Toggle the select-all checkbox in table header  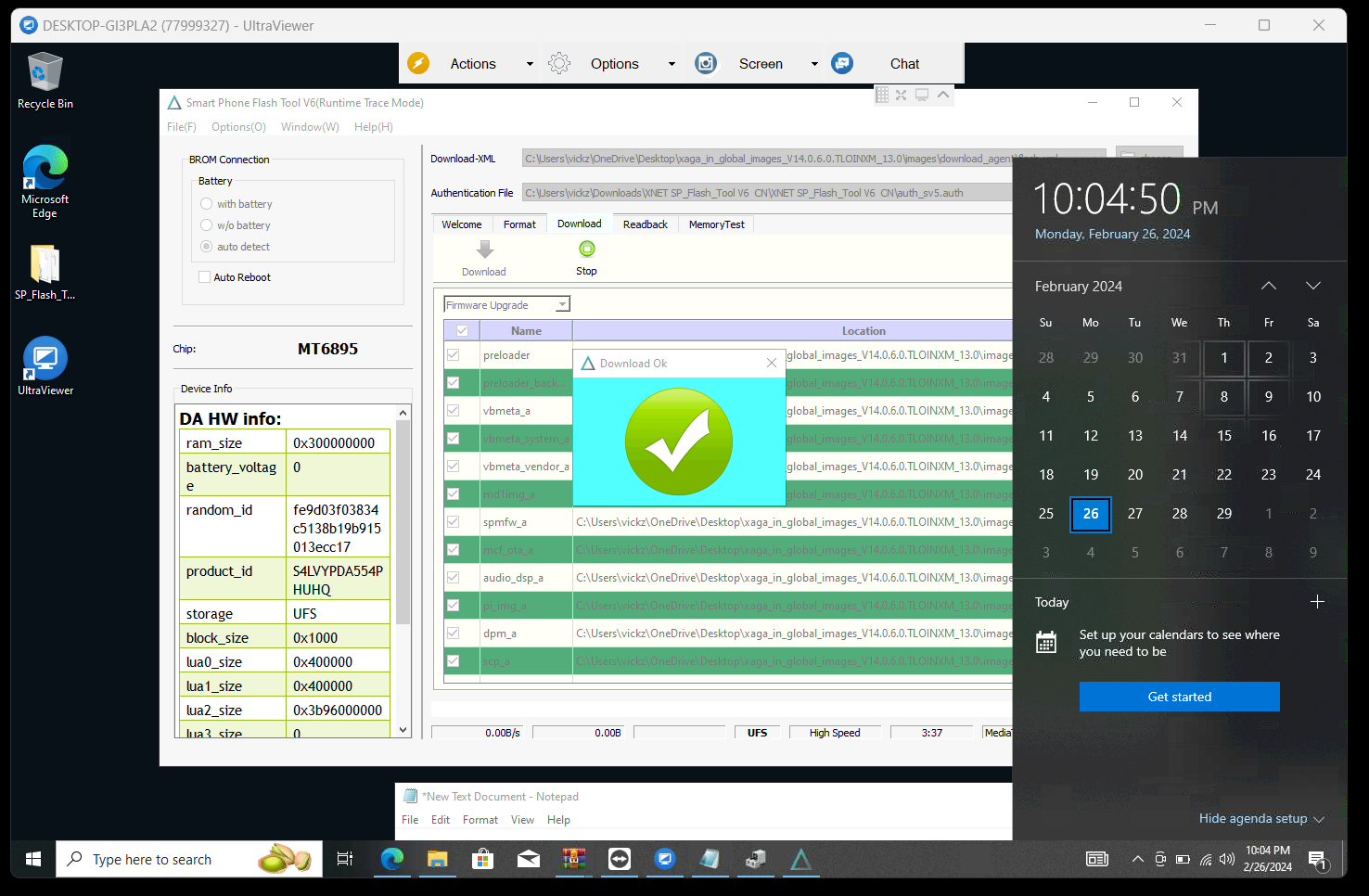(462, 331)
